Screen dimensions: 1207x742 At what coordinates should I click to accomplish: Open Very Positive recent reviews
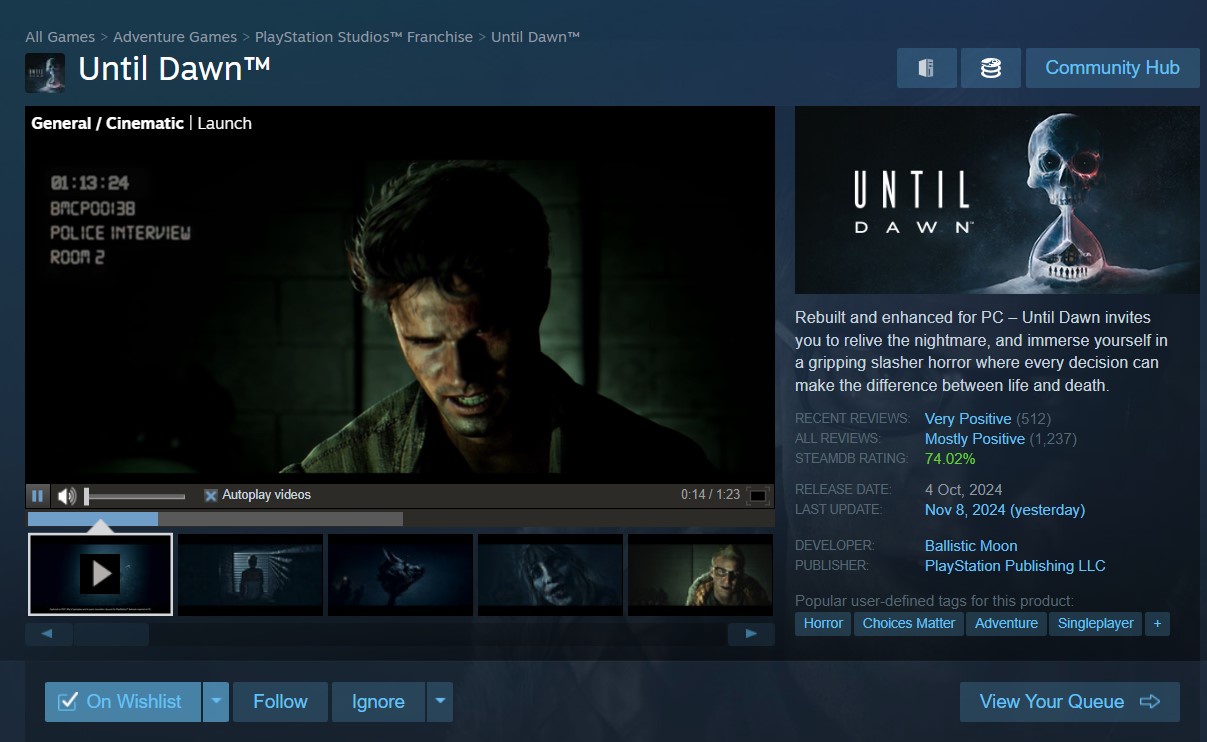(968, 419)
